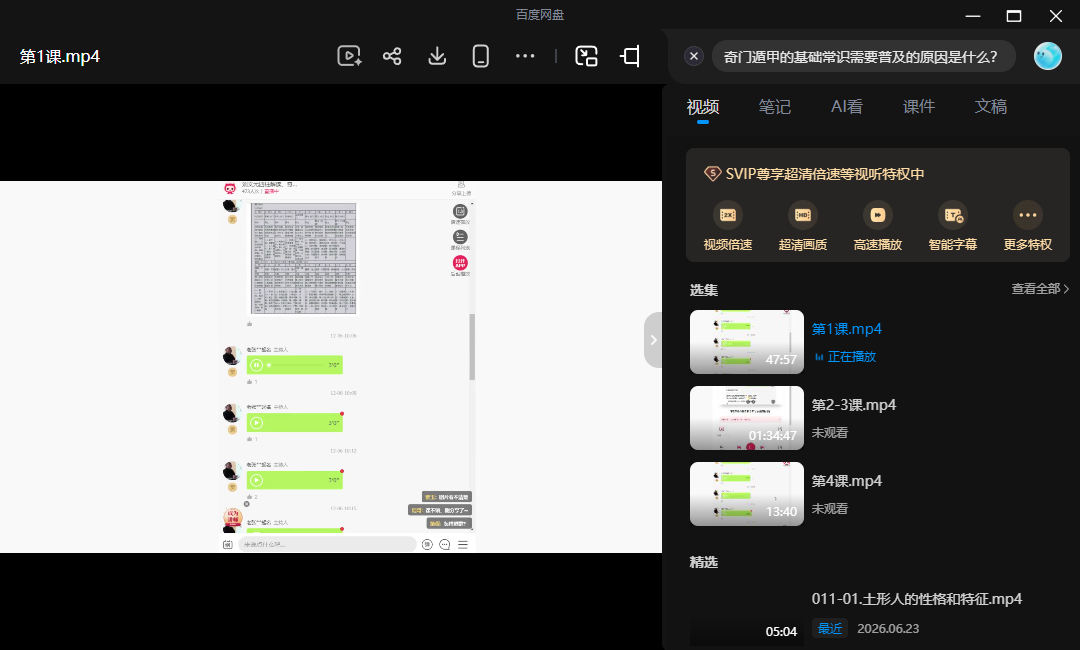Collapse the right sidebar with the arrow handle
This screenshot has height=650, width=1080.
coord(653,339)
